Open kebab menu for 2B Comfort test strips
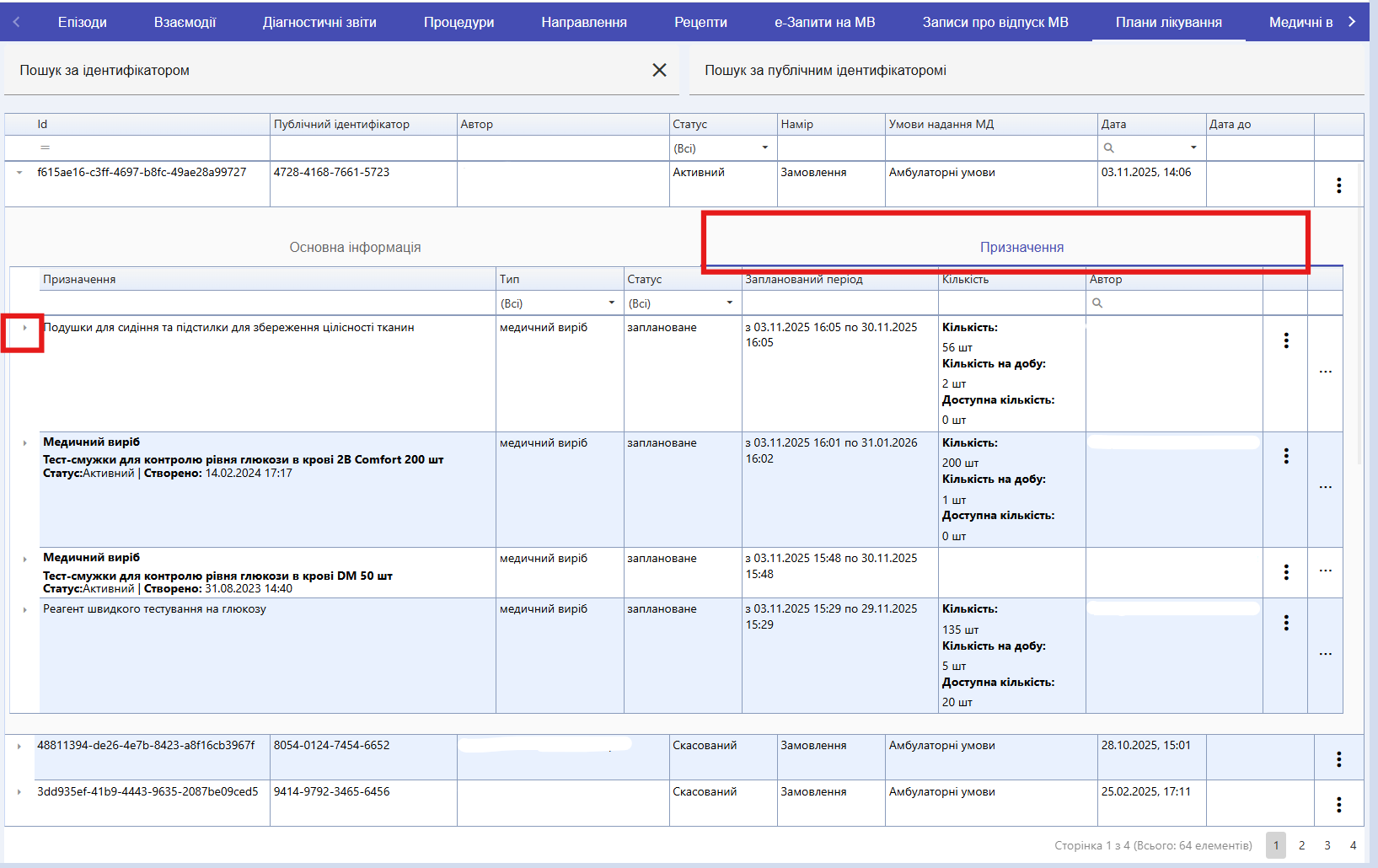The image size is (1378, 868). coord(1285,456)
